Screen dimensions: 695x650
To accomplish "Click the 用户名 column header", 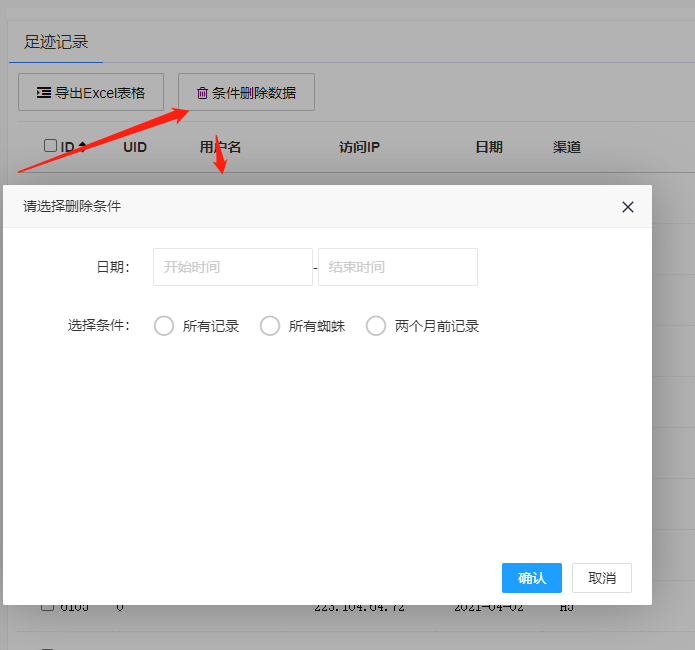I will coord(220,147).
